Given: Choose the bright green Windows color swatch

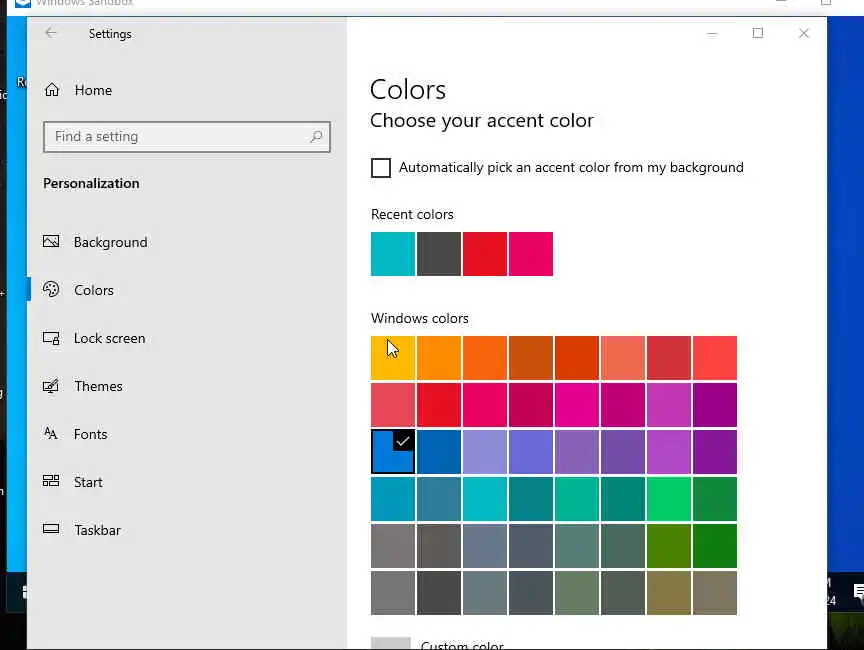Looking at the screenshot, I should click(x=669, y=499).
